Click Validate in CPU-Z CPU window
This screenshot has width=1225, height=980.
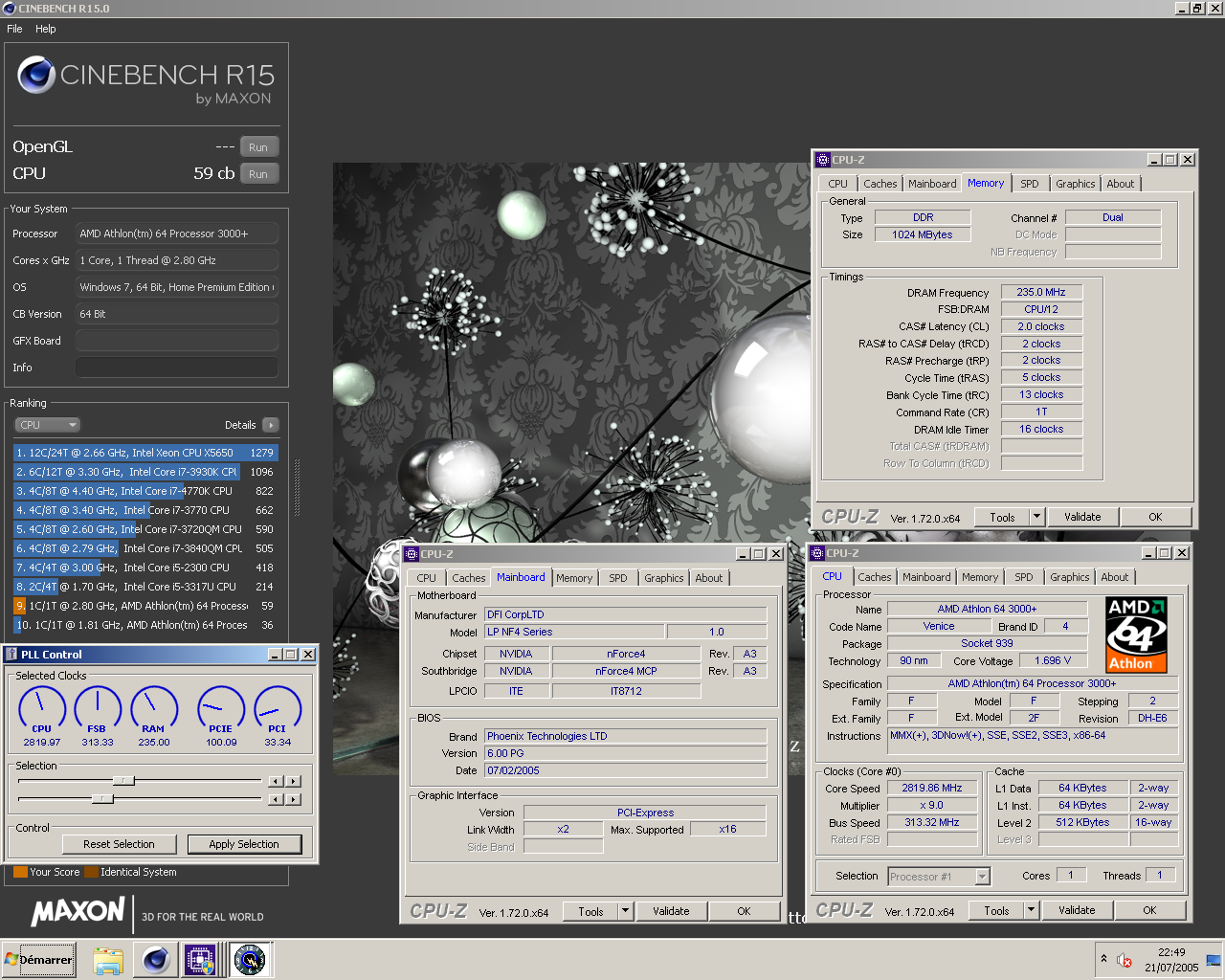[x=1077, y=910]
